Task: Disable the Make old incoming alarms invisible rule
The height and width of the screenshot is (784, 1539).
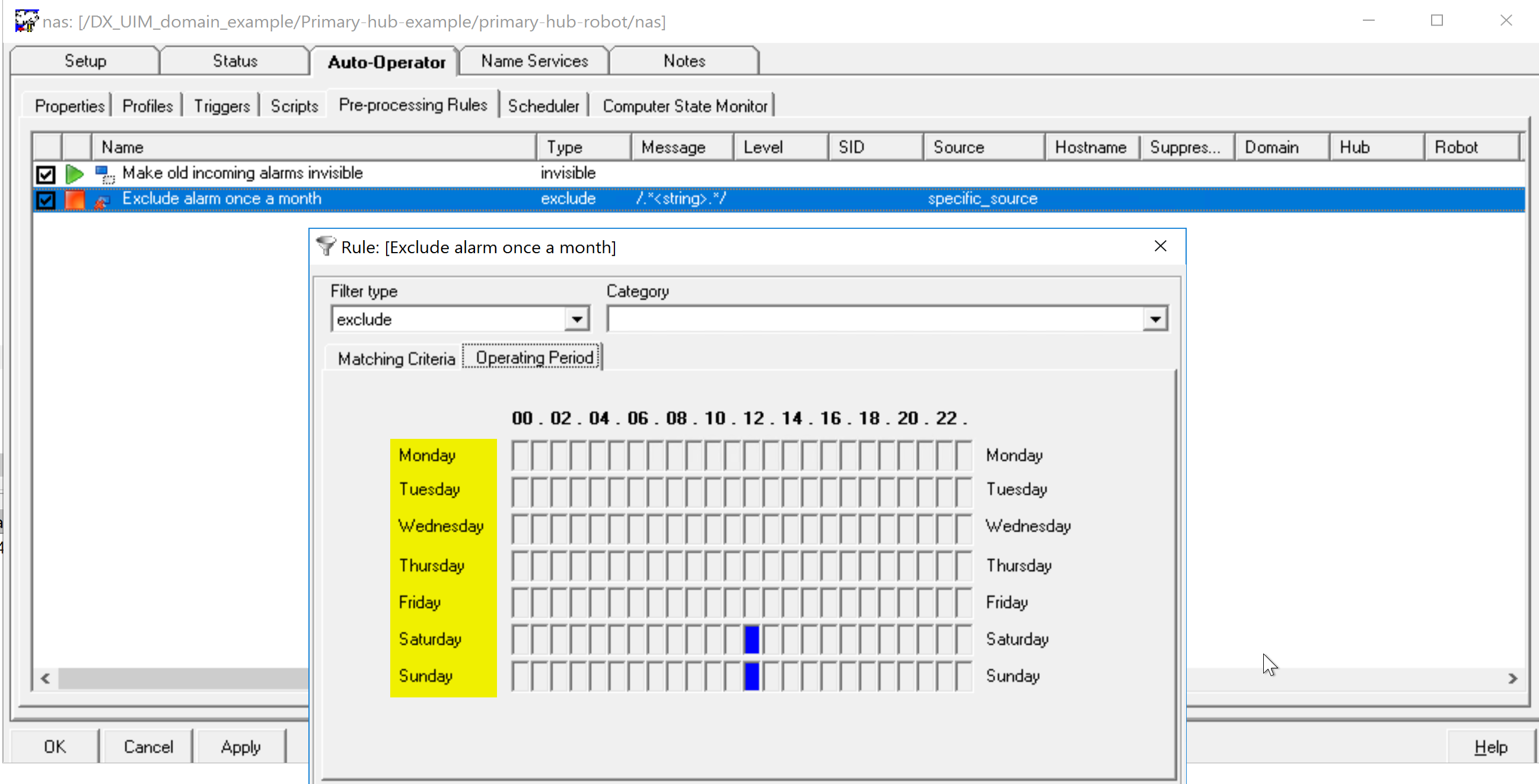Action: click(x=46, y=174)
